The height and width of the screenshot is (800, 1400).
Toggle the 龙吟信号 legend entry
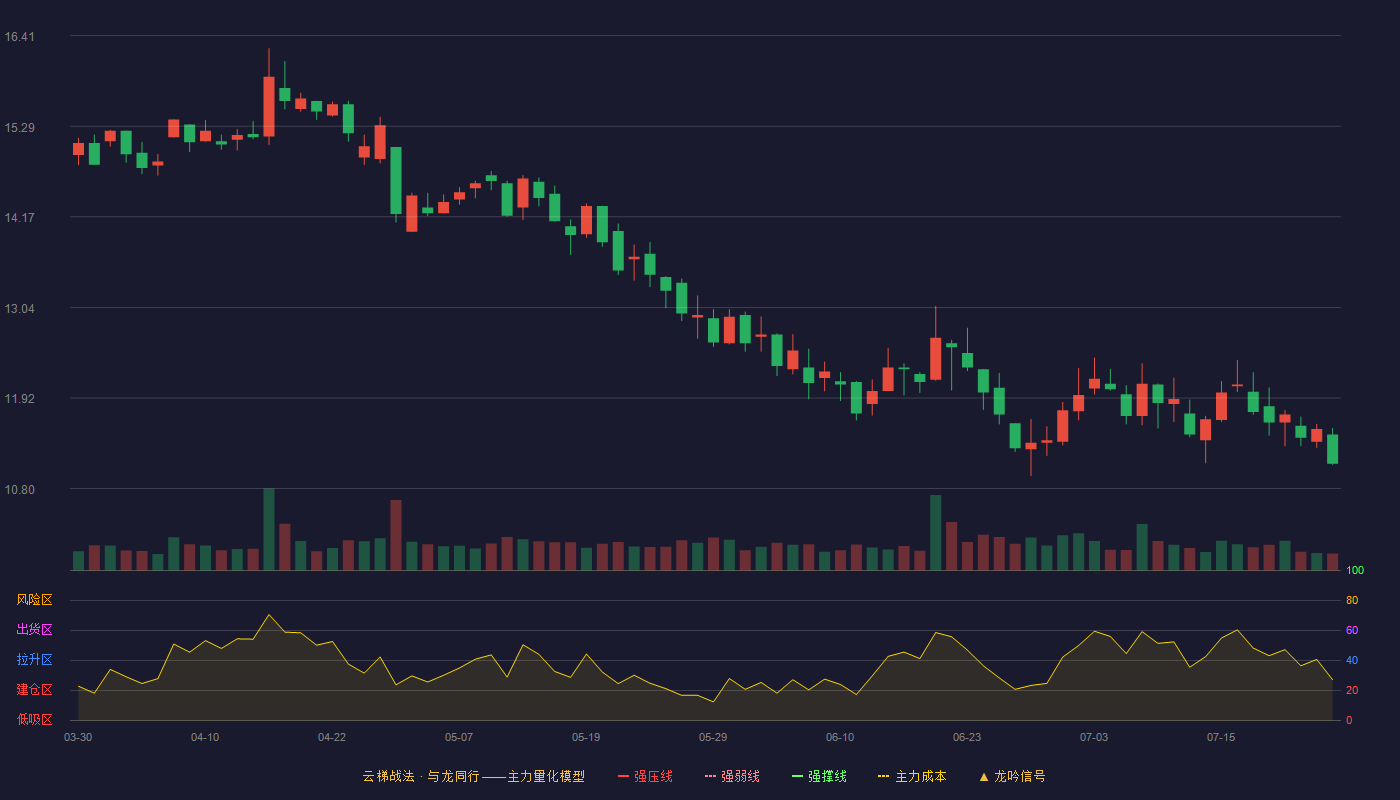coord(1012,776)
